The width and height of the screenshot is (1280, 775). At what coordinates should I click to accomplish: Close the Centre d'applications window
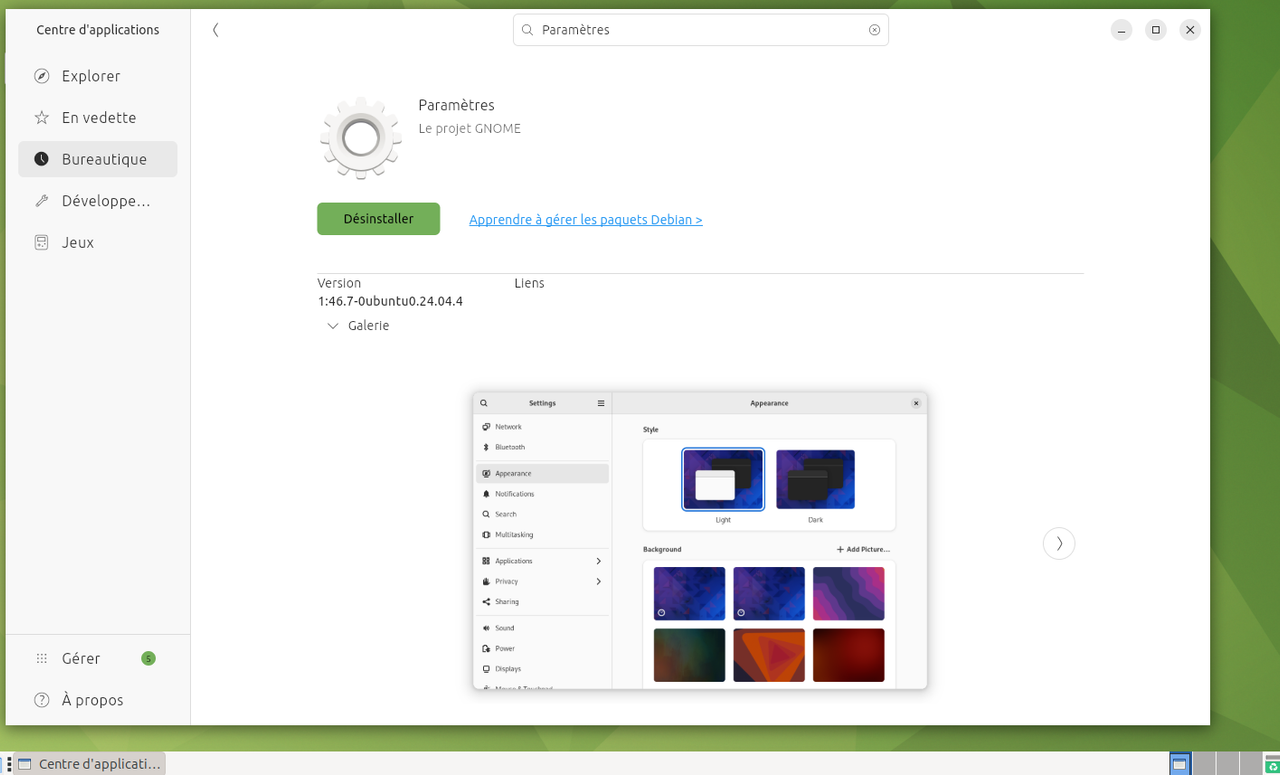click(x=1190, y=30)
